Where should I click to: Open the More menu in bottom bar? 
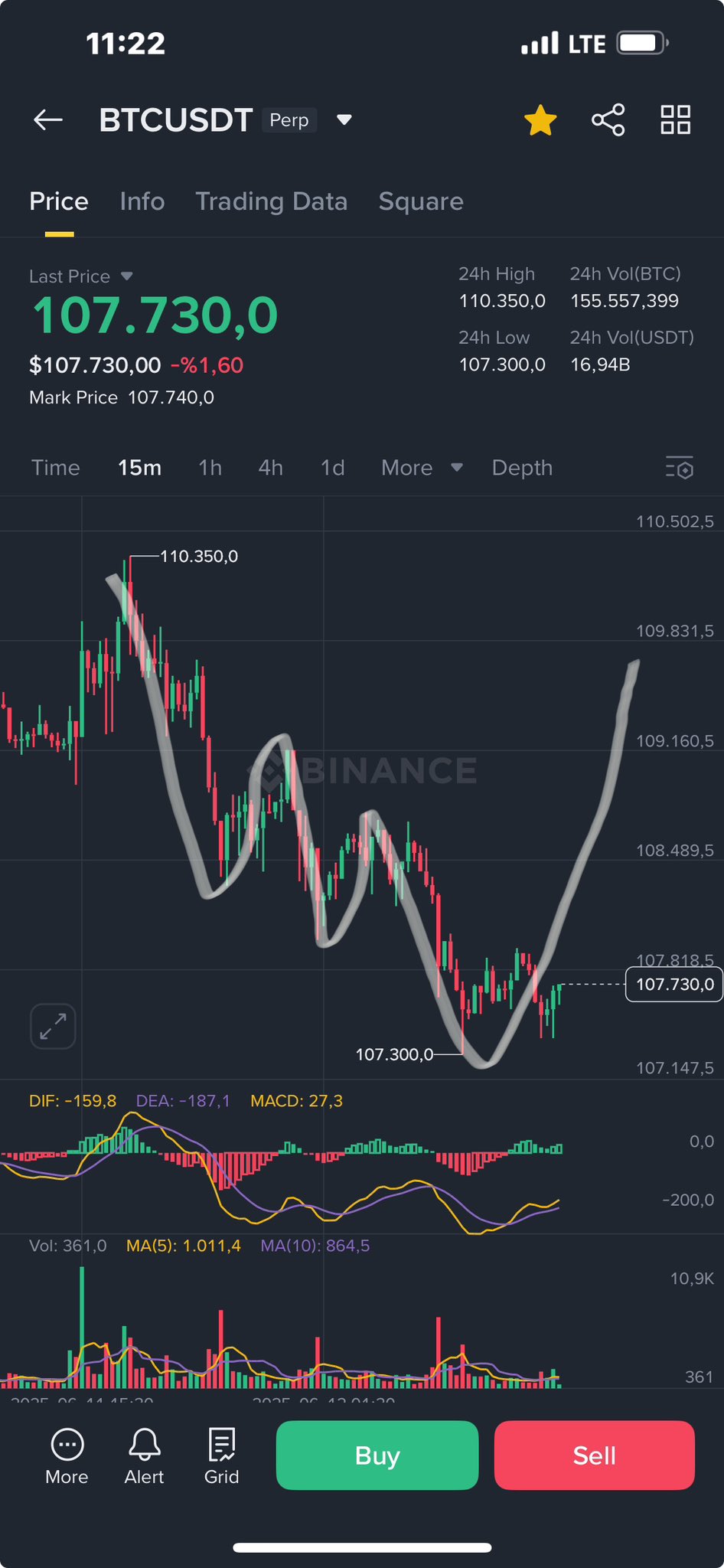[67, 1456]
